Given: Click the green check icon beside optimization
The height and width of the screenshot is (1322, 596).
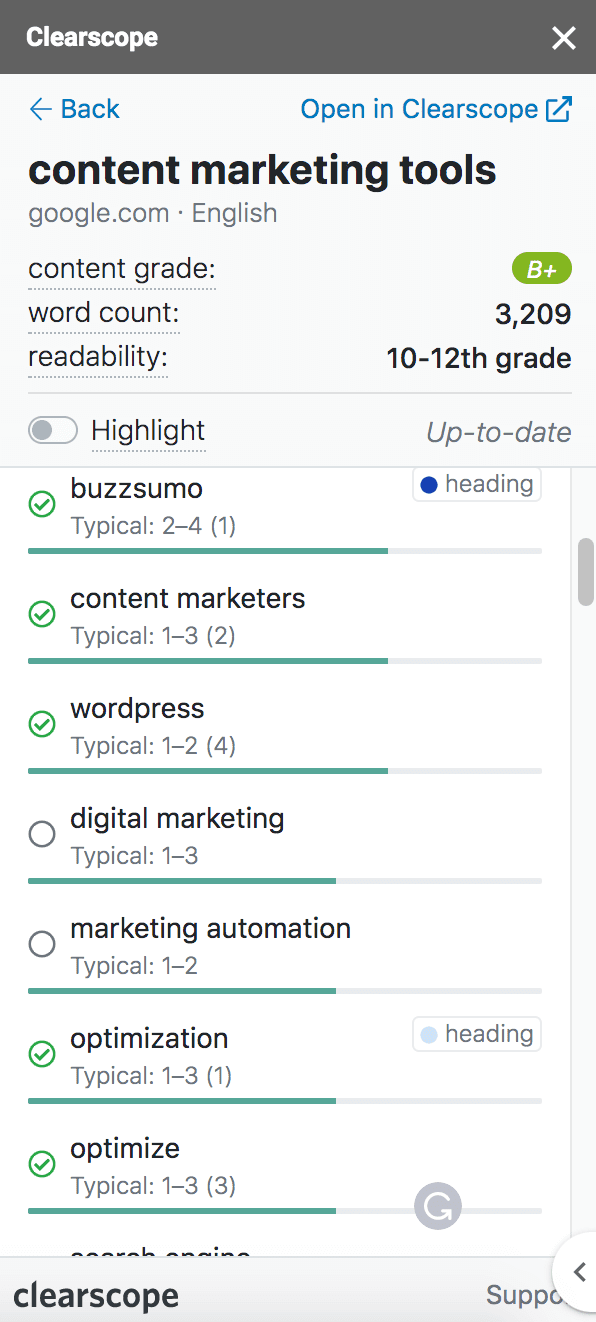Looking at the screenshot, I should [42, 1054].
